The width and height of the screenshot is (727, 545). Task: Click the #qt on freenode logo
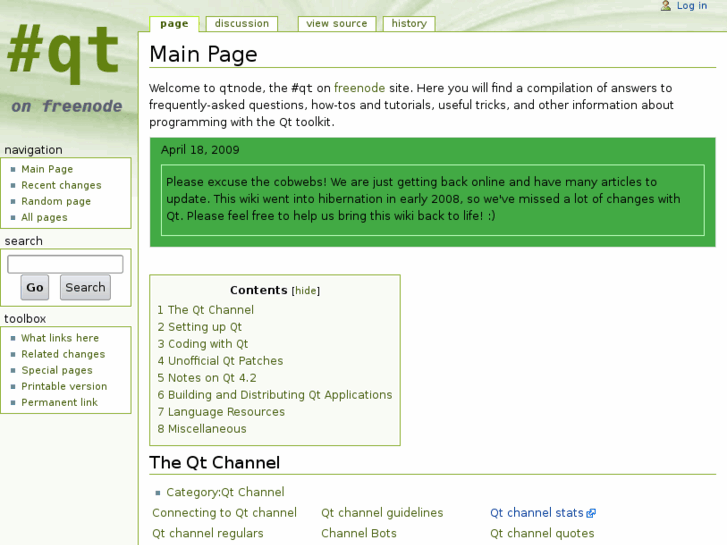coord(65,67)
